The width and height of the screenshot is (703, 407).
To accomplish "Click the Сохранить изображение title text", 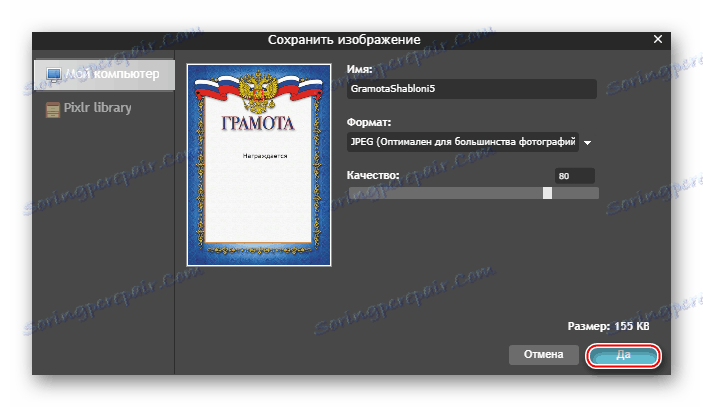I will tap(344, 40).
